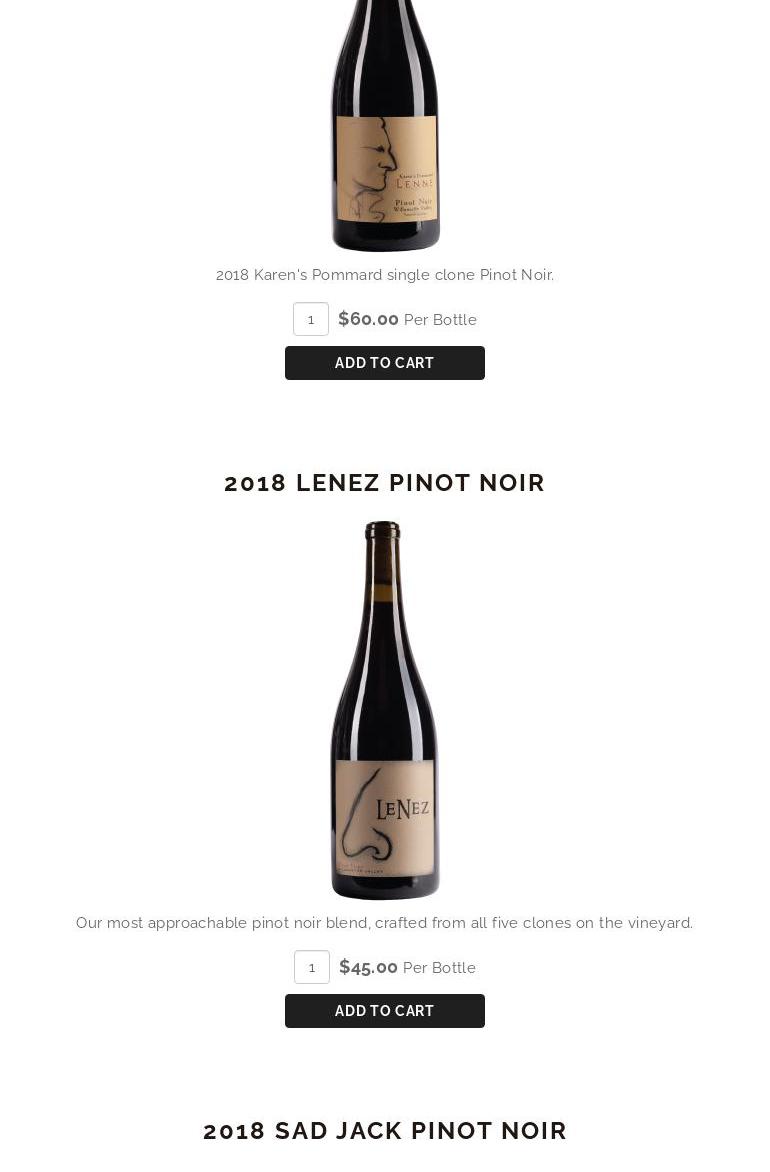Click the LENNE wordmark on top bottle label
The width and height of the screenshot is (770, 1172).
[414, 184]
